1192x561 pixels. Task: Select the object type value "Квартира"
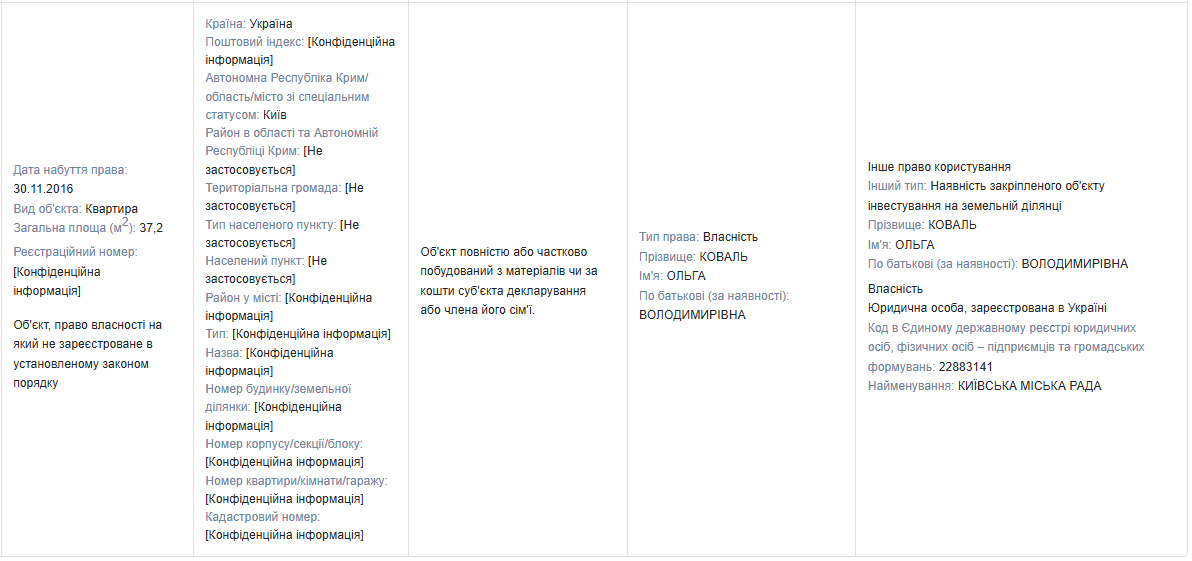(x=111, y=208)
